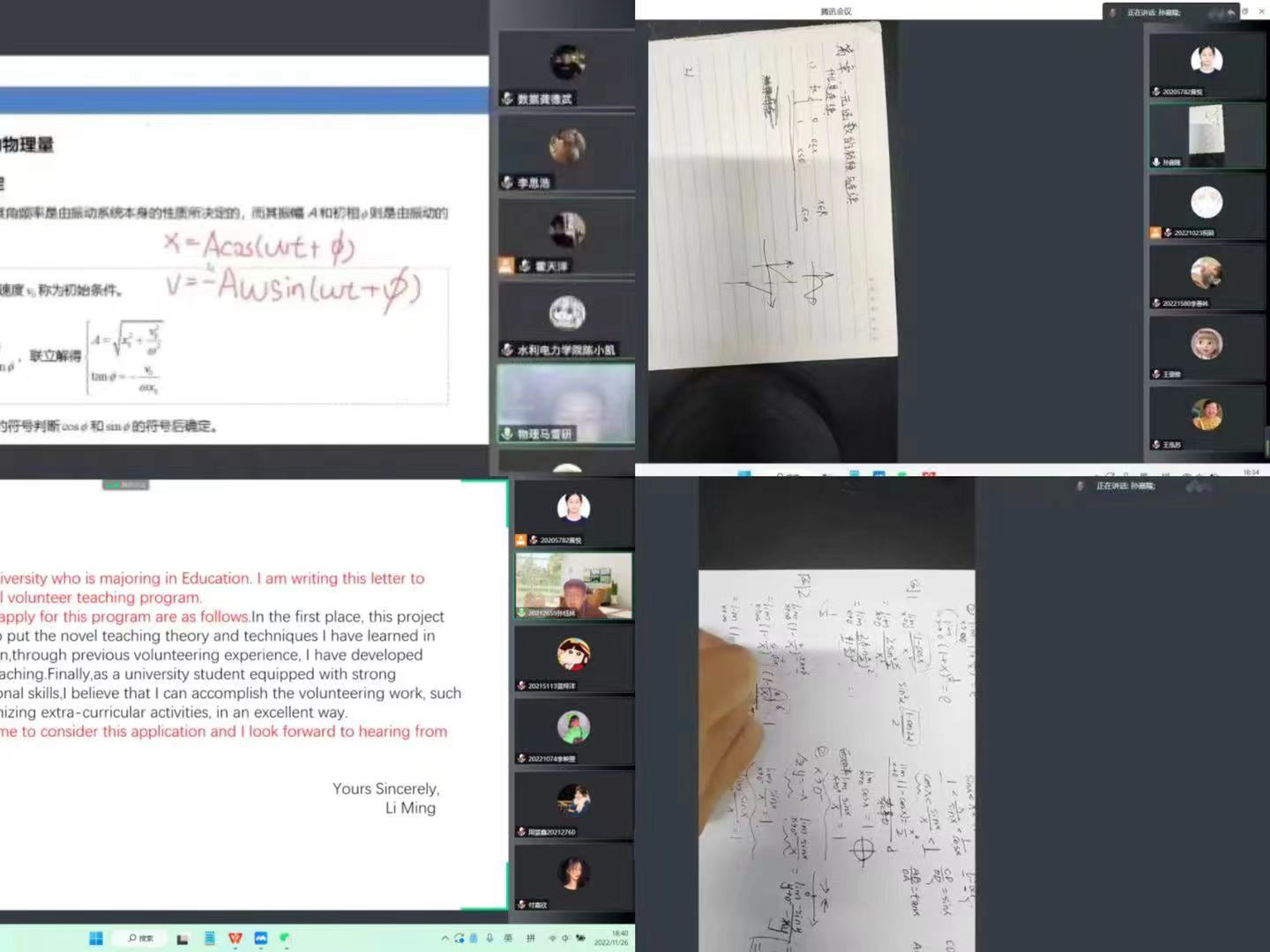Select participant tile labeled 20215113

(574, 658)
